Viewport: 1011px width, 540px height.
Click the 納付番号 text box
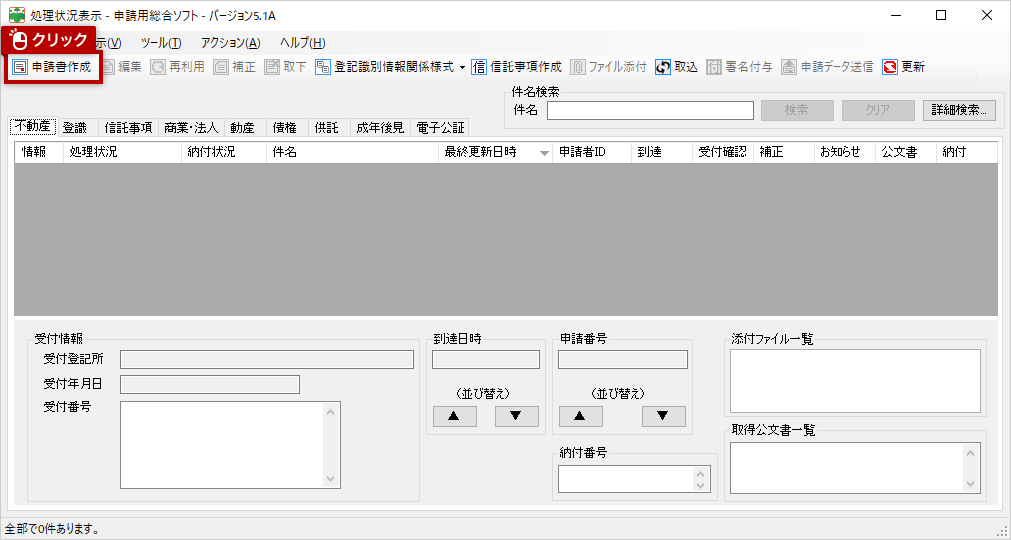634,479
